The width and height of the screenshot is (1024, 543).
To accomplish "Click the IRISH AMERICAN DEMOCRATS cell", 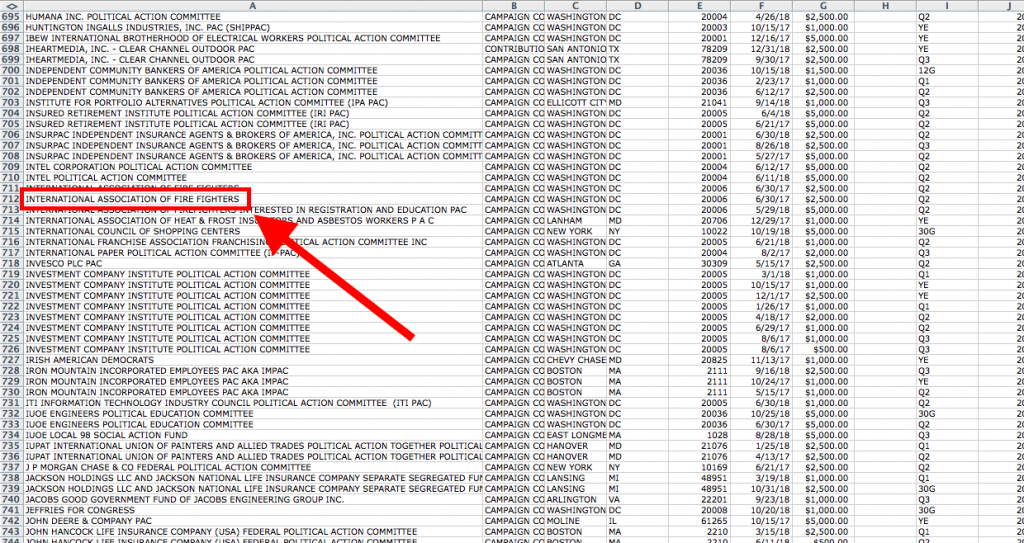I will [x=253, y=360].
